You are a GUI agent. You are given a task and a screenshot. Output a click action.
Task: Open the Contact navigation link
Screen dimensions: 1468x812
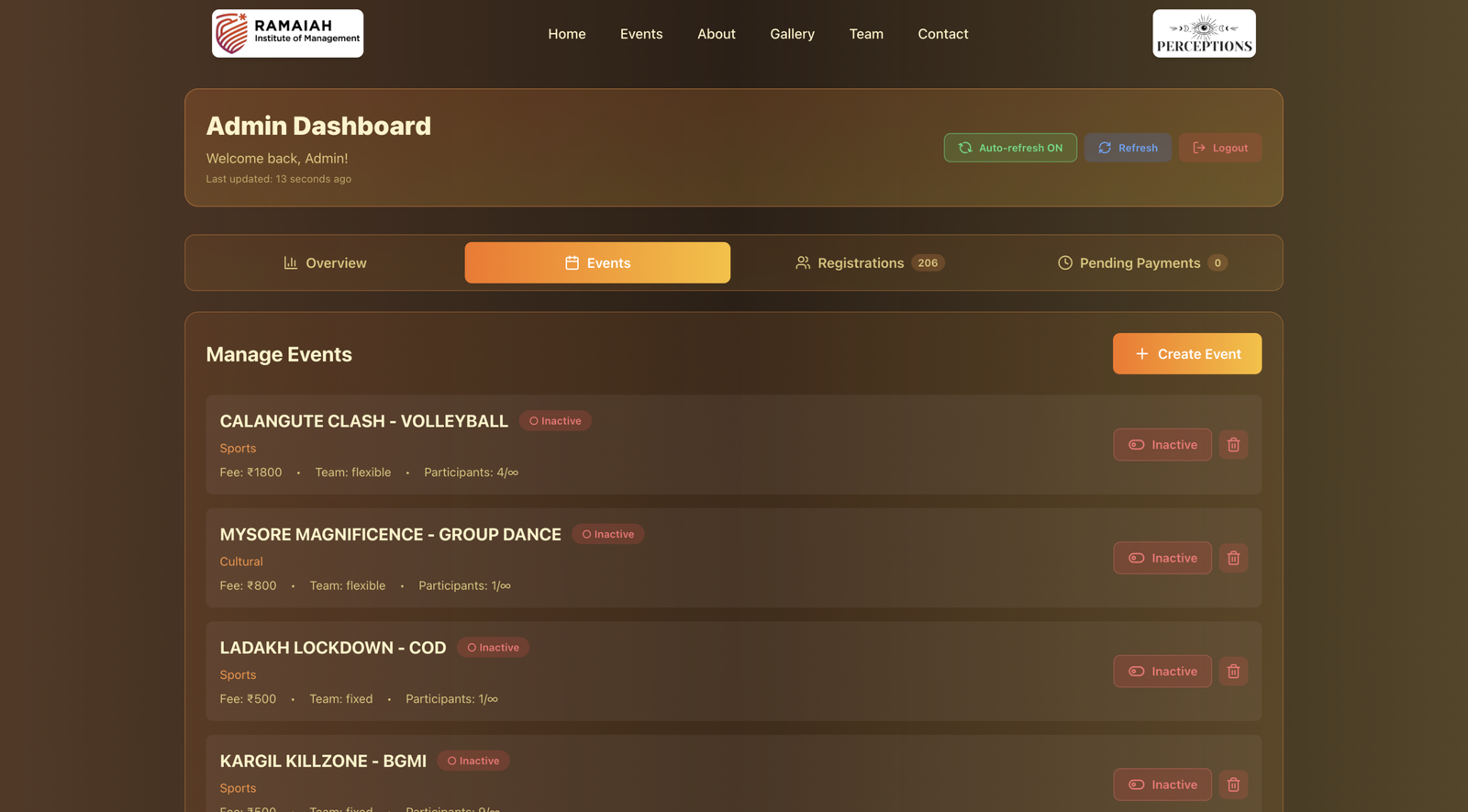[x=942, y=34]
